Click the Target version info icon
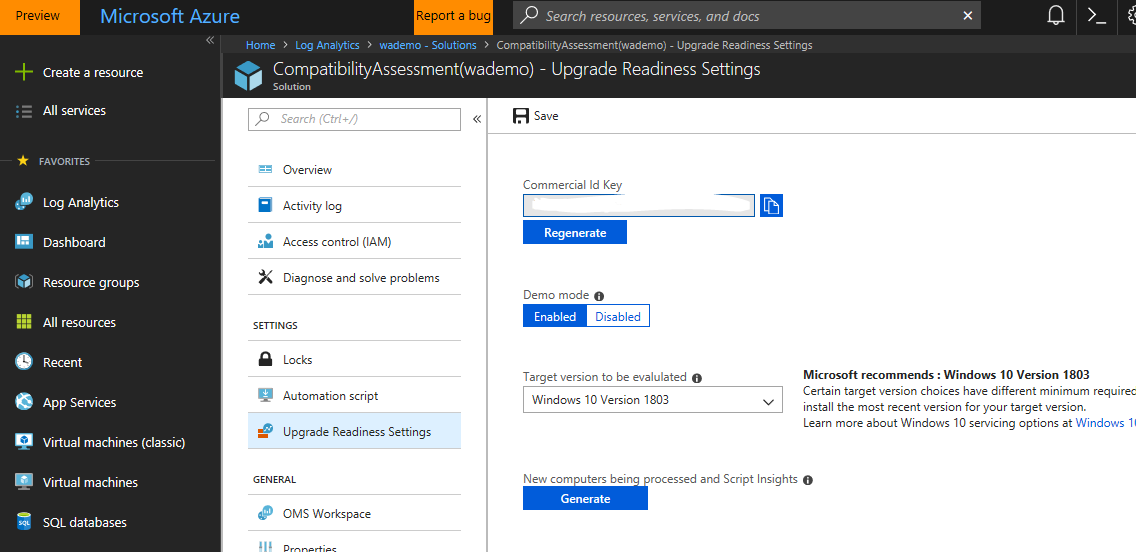Viewport: 1136px width, 552px height. click(697, 378)
